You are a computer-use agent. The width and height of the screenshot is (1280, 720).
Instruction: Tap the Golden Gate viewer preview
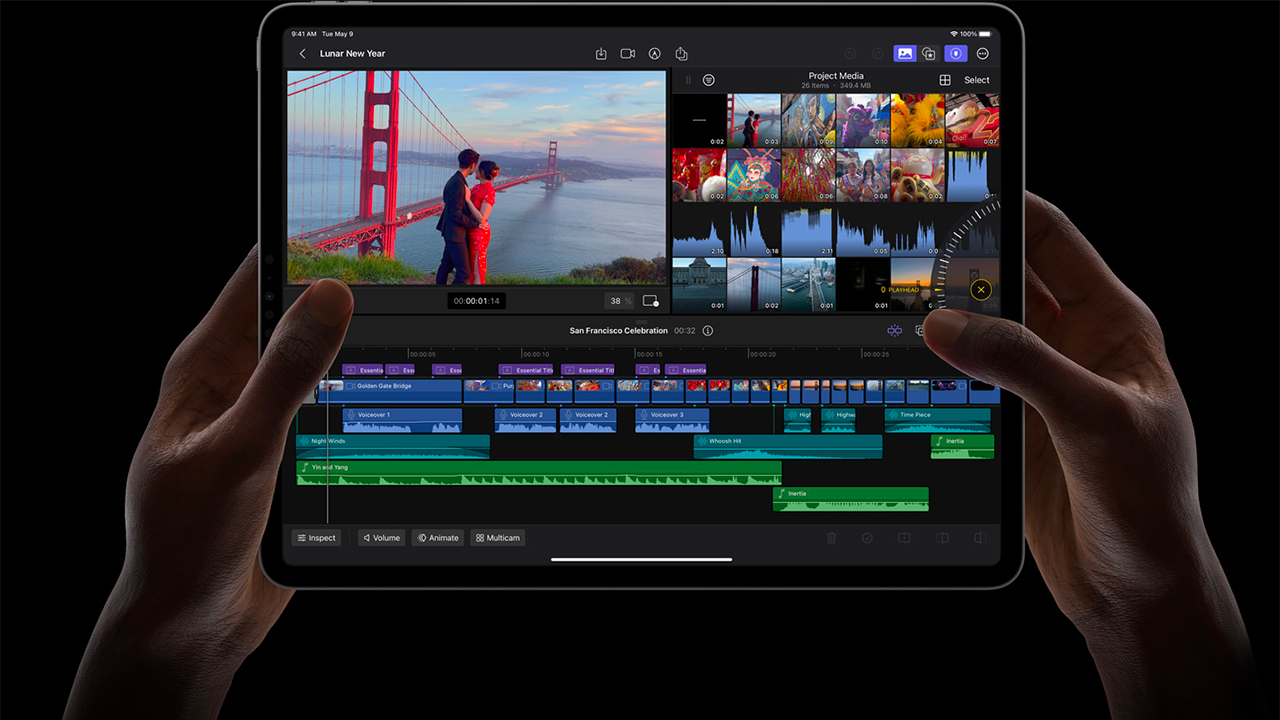(x=477, y=177)
